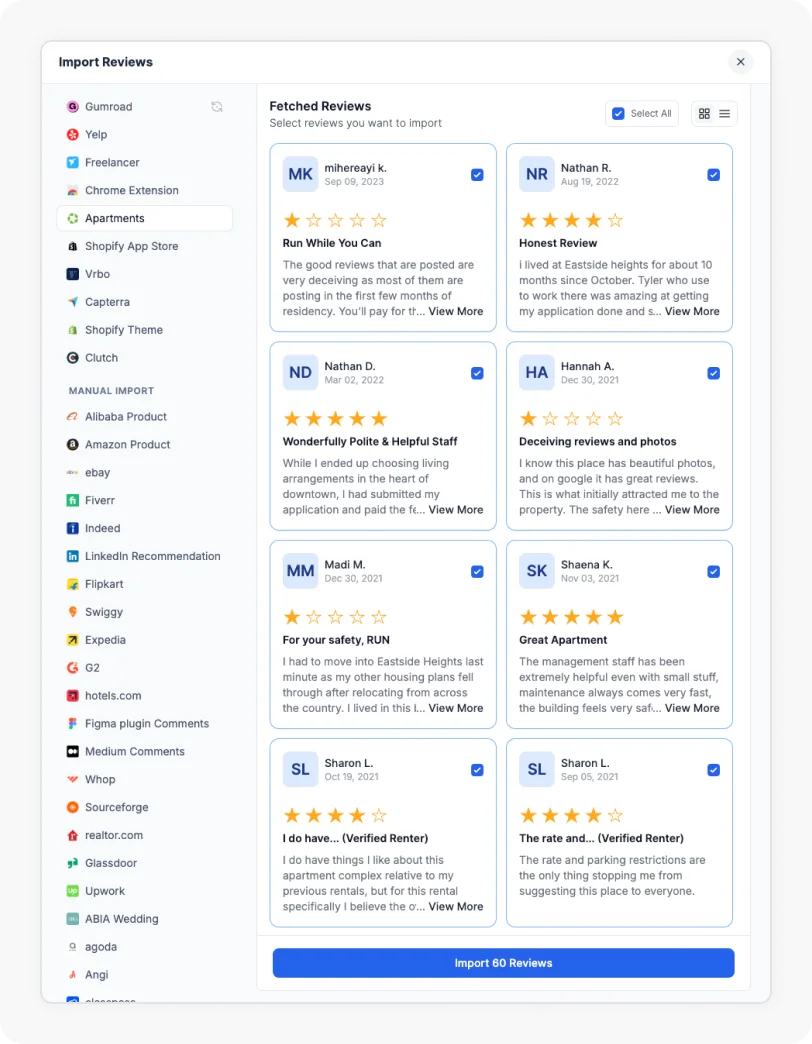Screen dimensions: 812x1044
Task: Switch reviews to grid view layout
Action: tap(703, 113)
